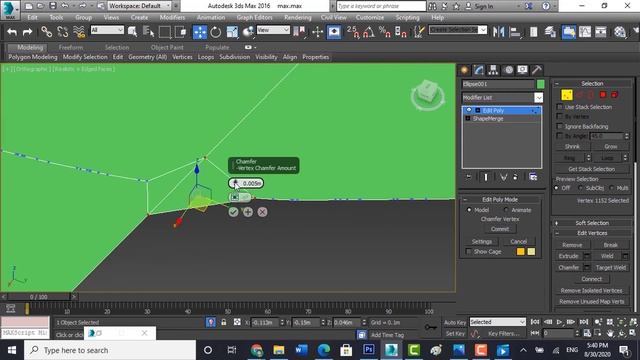The image size is (640, 360).
Task: Click the Redo arrow in main toolbar
Action: click(27, 32)
